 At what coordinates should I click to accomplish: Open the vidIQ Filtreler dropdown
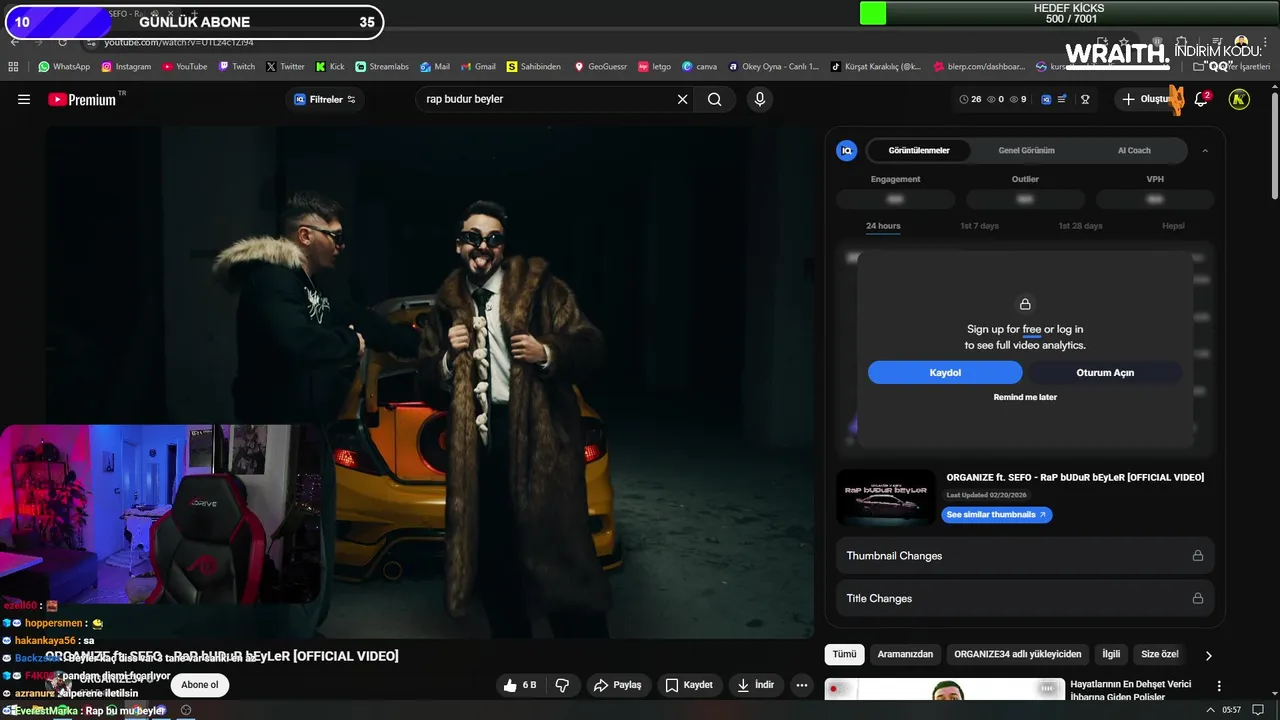coord(325,99)
